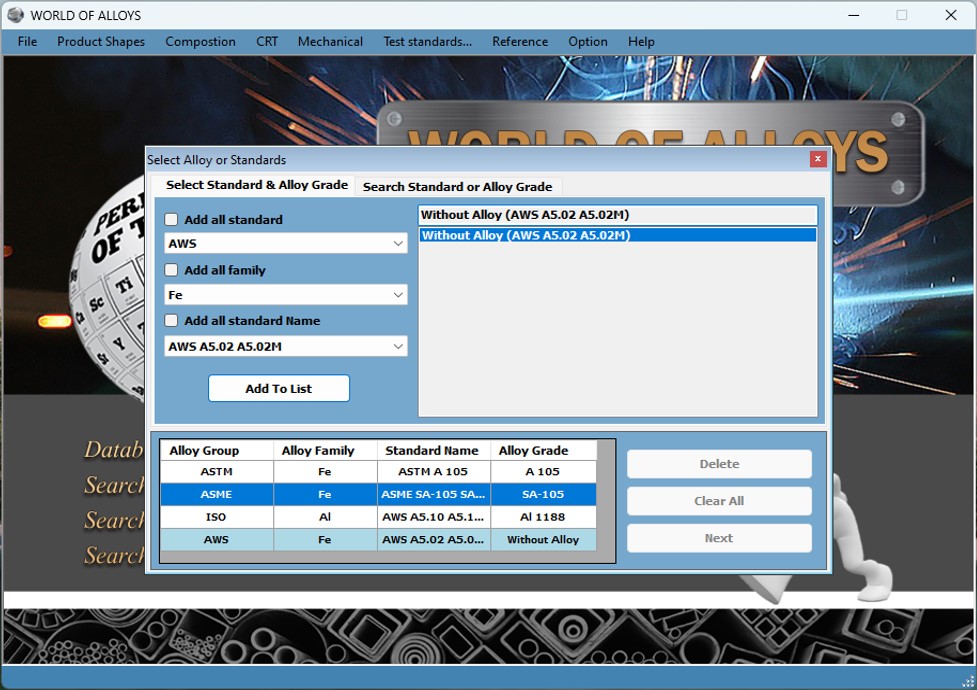The image size is (977, 690).
Task: Switch to Select Standard & Alloy Grade tab
Action: click(256, 185)
